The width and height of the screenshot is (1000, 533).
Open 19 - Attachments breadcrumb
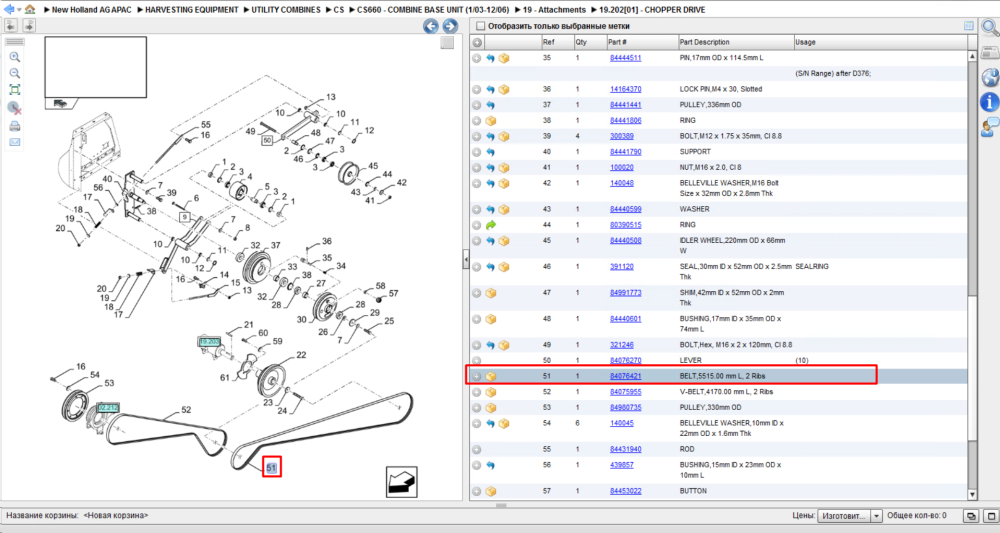point(554,10)
